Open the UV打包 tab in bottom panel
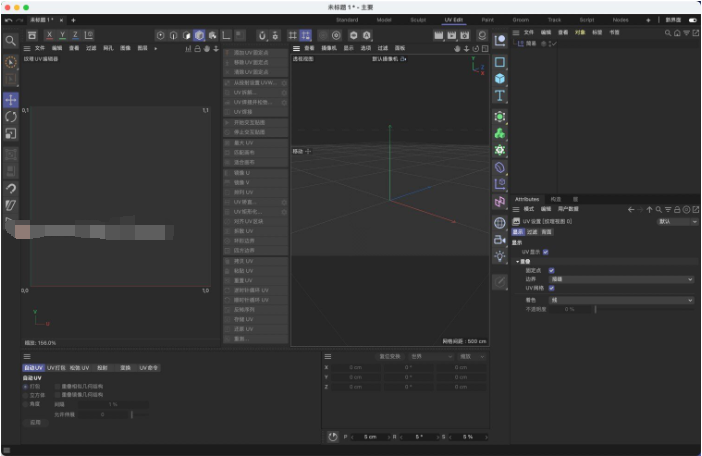The image size is (702, 456). (x=56, y=368)
